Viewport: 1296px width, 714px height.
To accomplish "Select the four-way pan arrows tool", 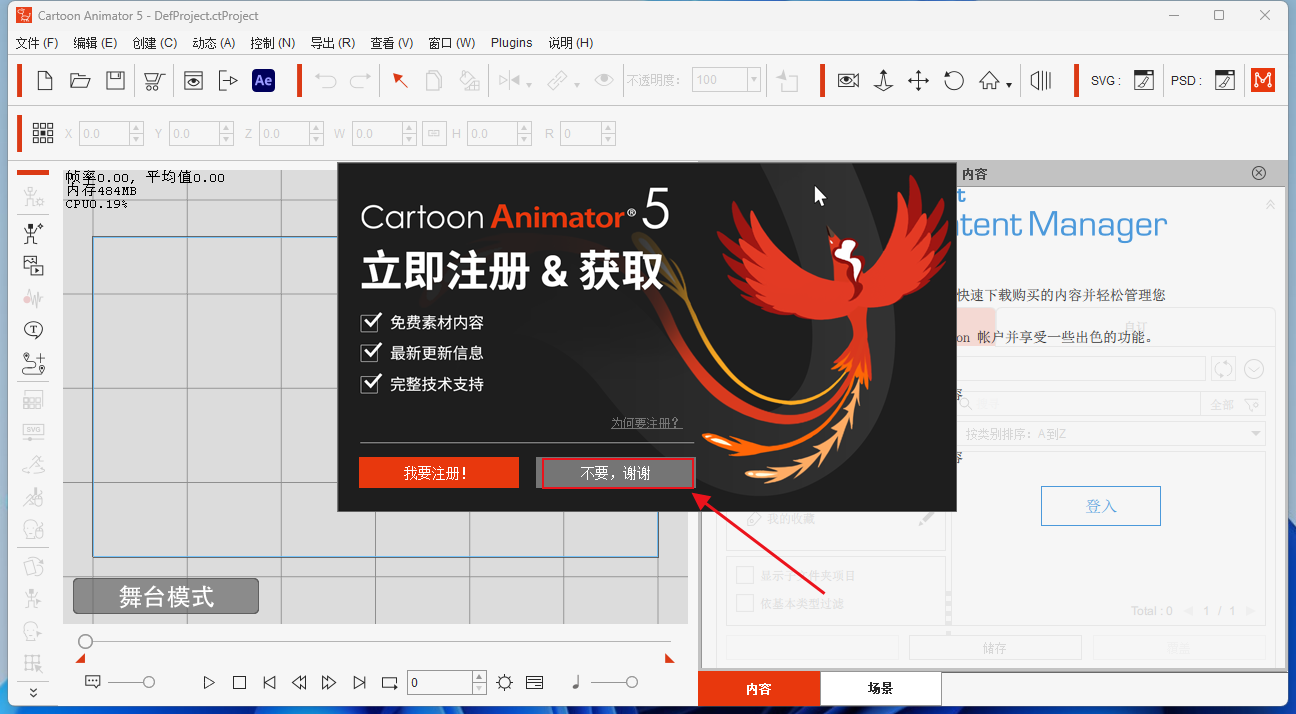I will click(x=918, y=81).
